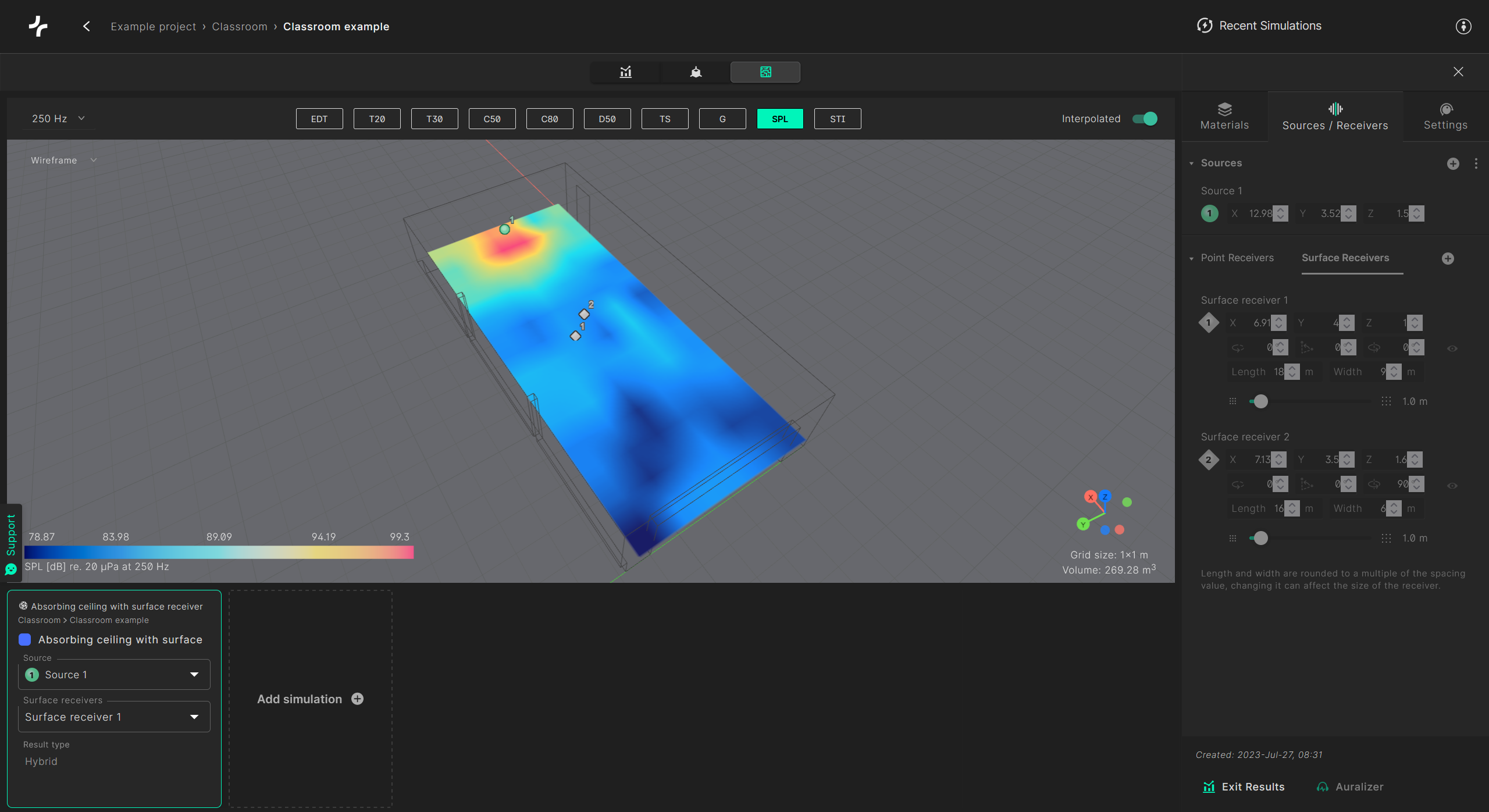Switch to Point Receivers tab
1489x812 pixels.
click(1237, 258)
